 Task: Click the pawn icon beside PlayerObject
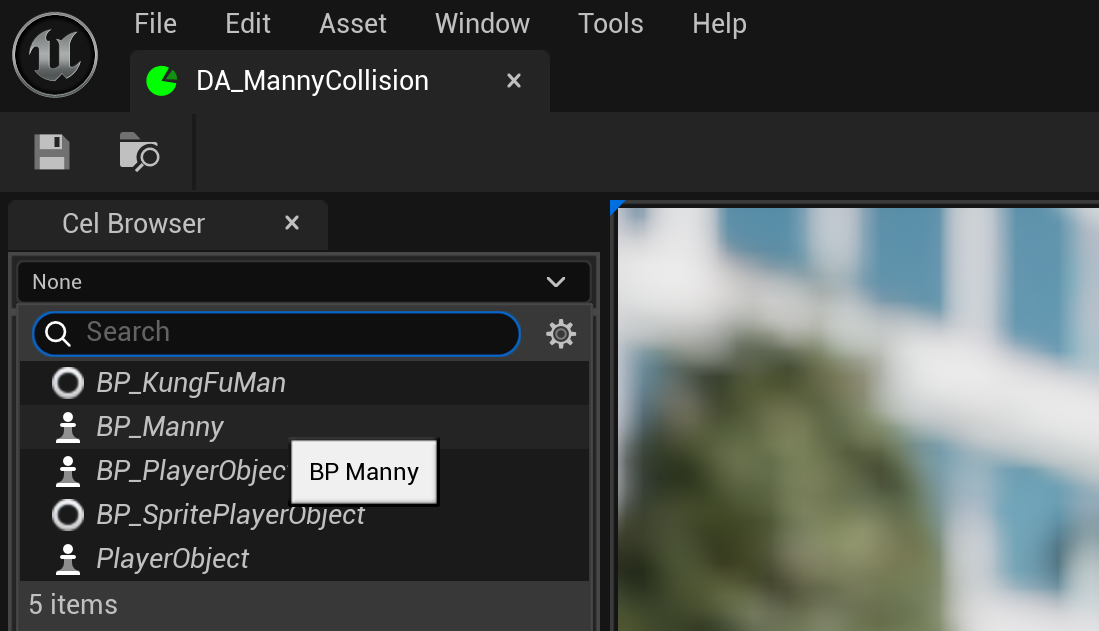coord(67,558)
